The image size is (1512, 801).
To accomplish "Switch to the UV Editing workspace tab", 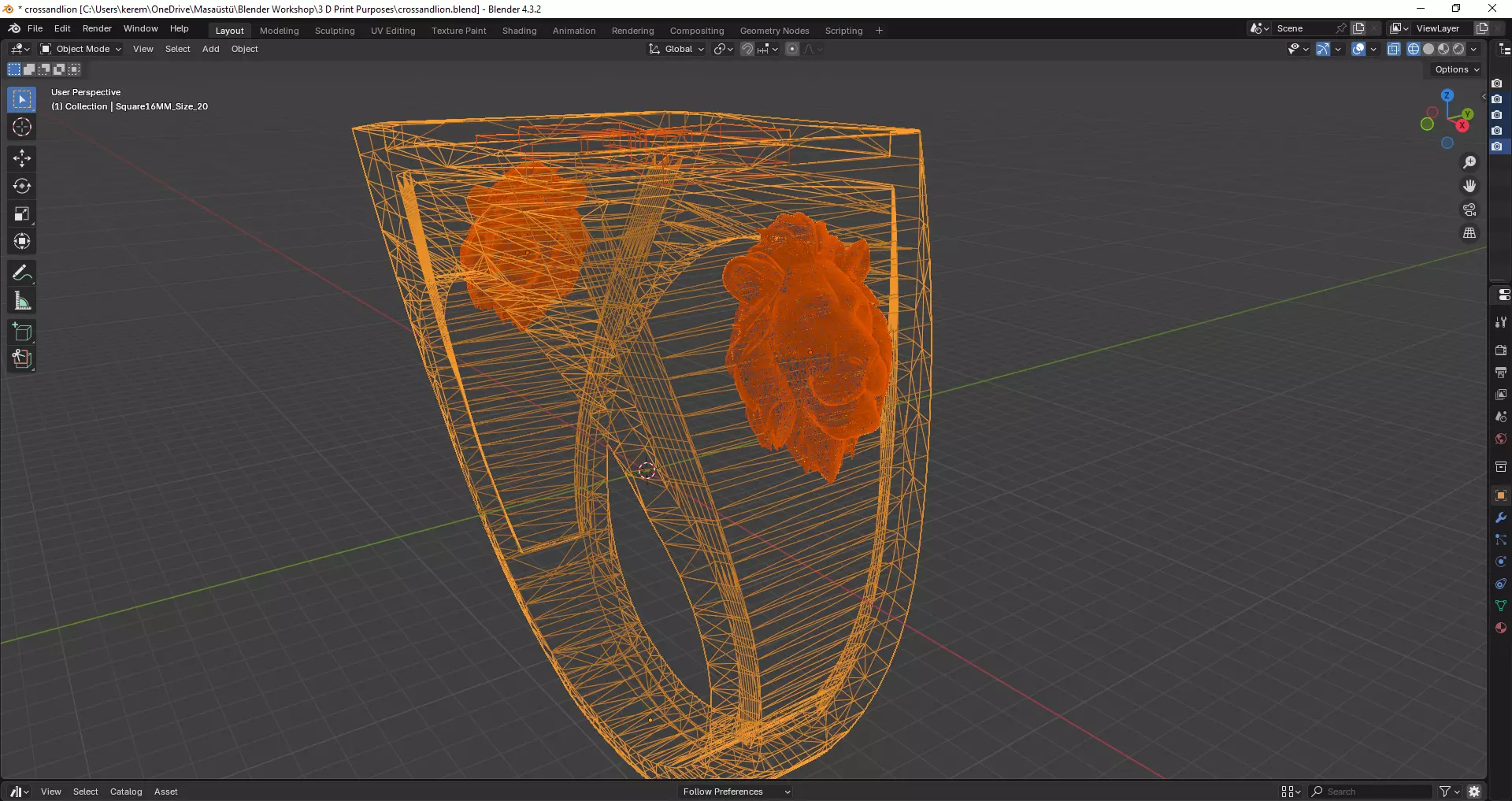I will click(x=393, y=31).
